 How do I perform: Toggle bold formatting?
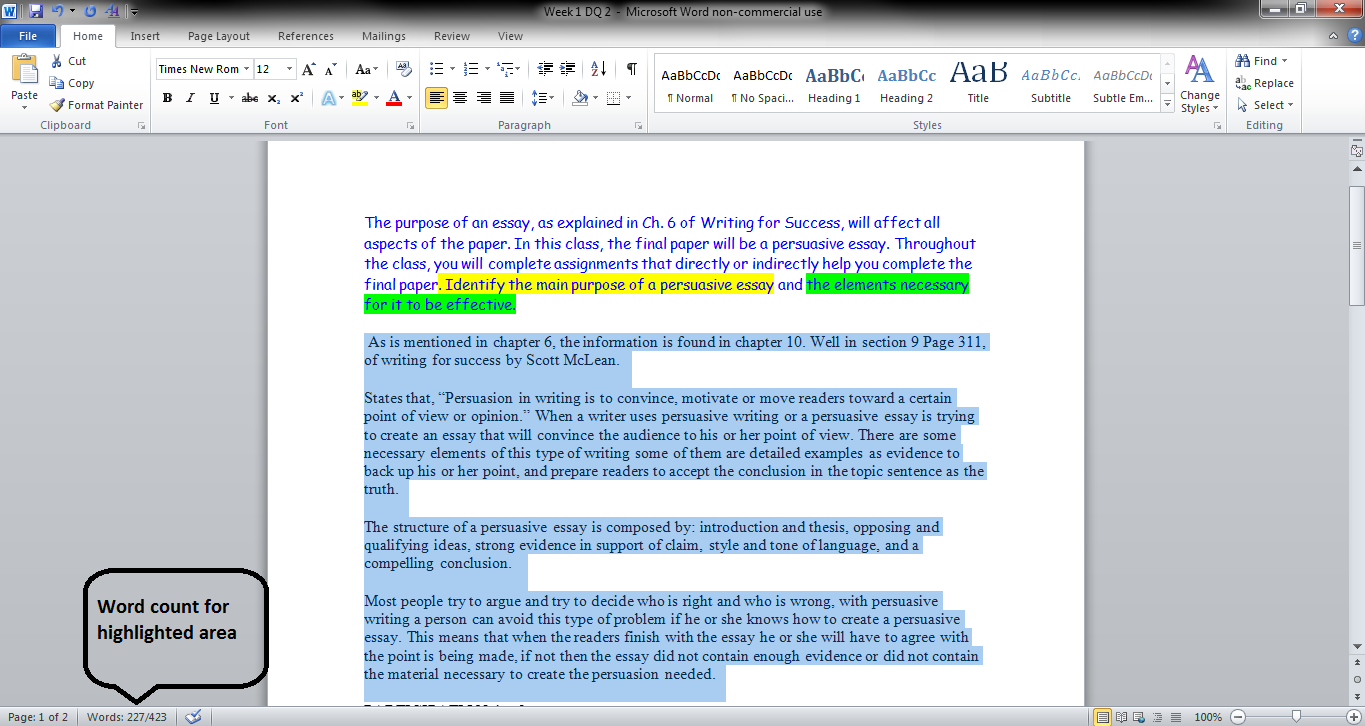click(x=167, y=97)
